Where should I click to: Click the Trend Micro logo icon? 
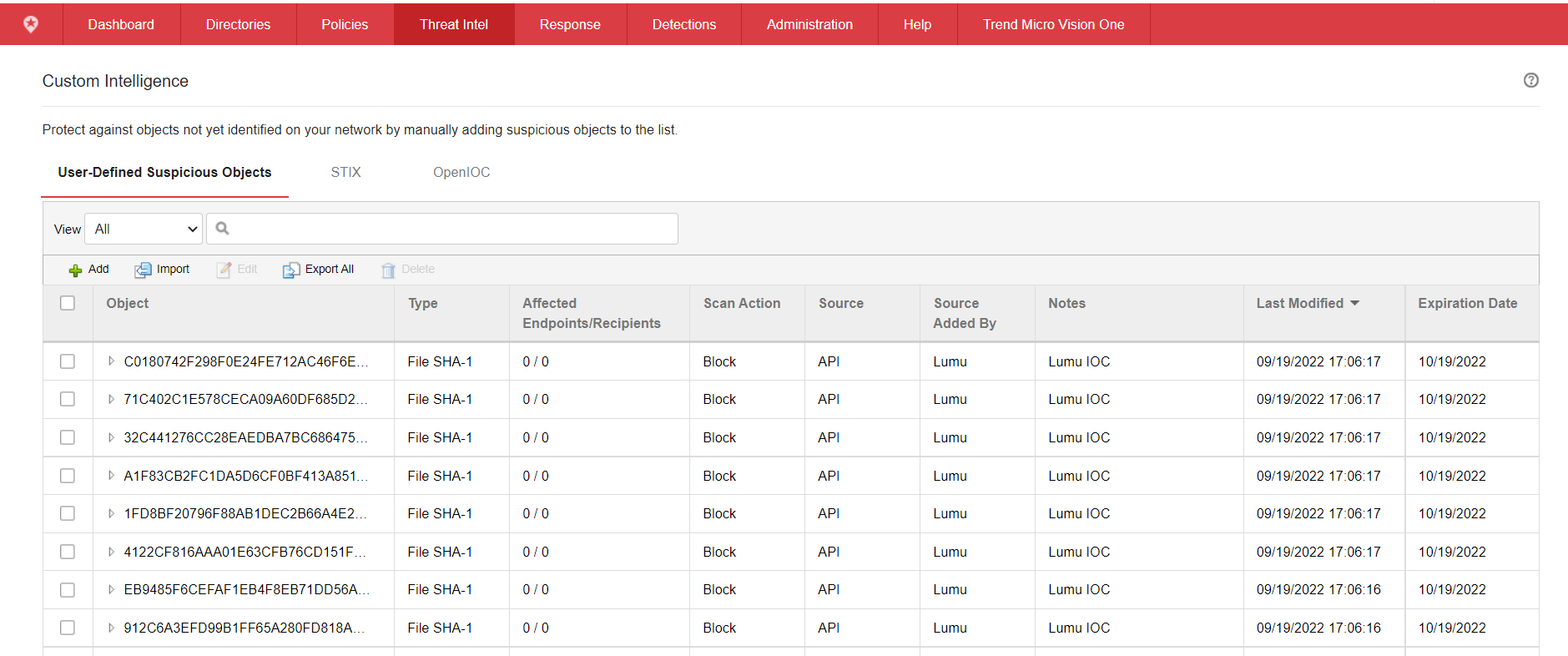[31, 24]
